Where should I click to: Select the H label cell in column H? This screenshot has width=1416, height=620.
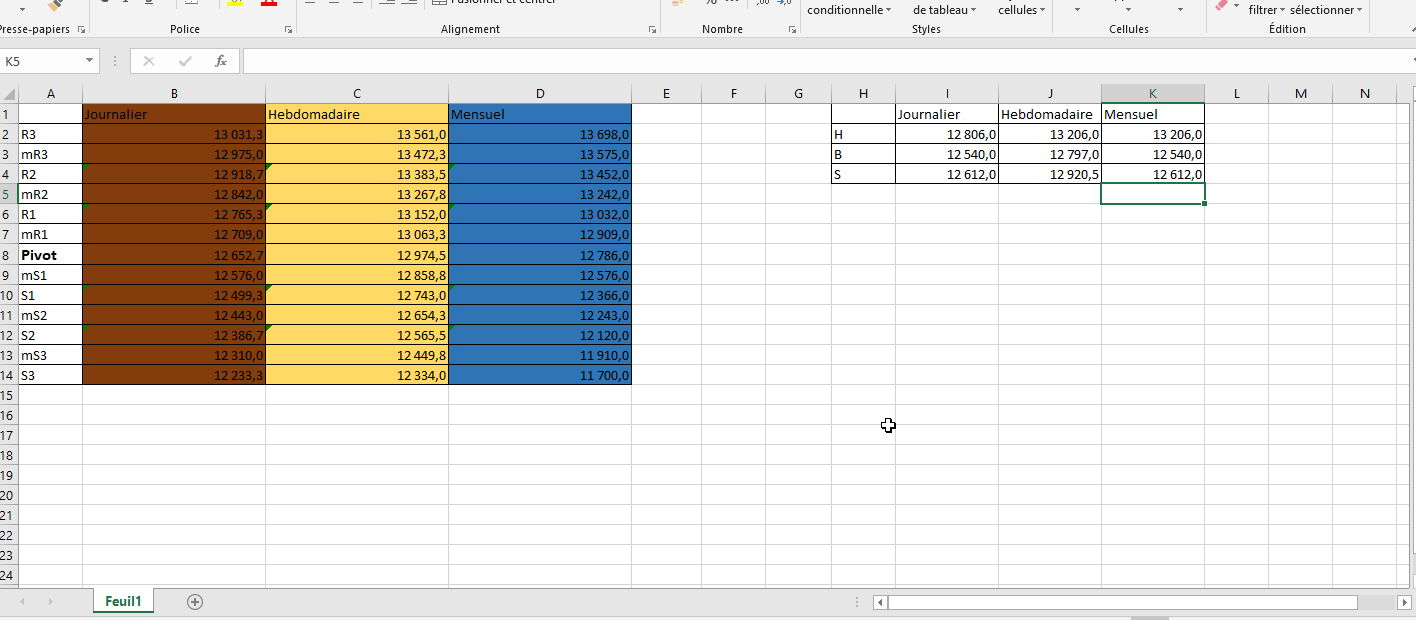coord(864,134)
